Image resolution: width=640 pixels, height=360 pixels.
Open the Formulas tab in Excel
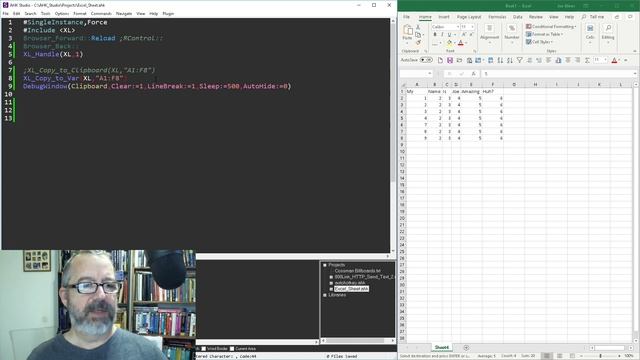coord(497,17)
